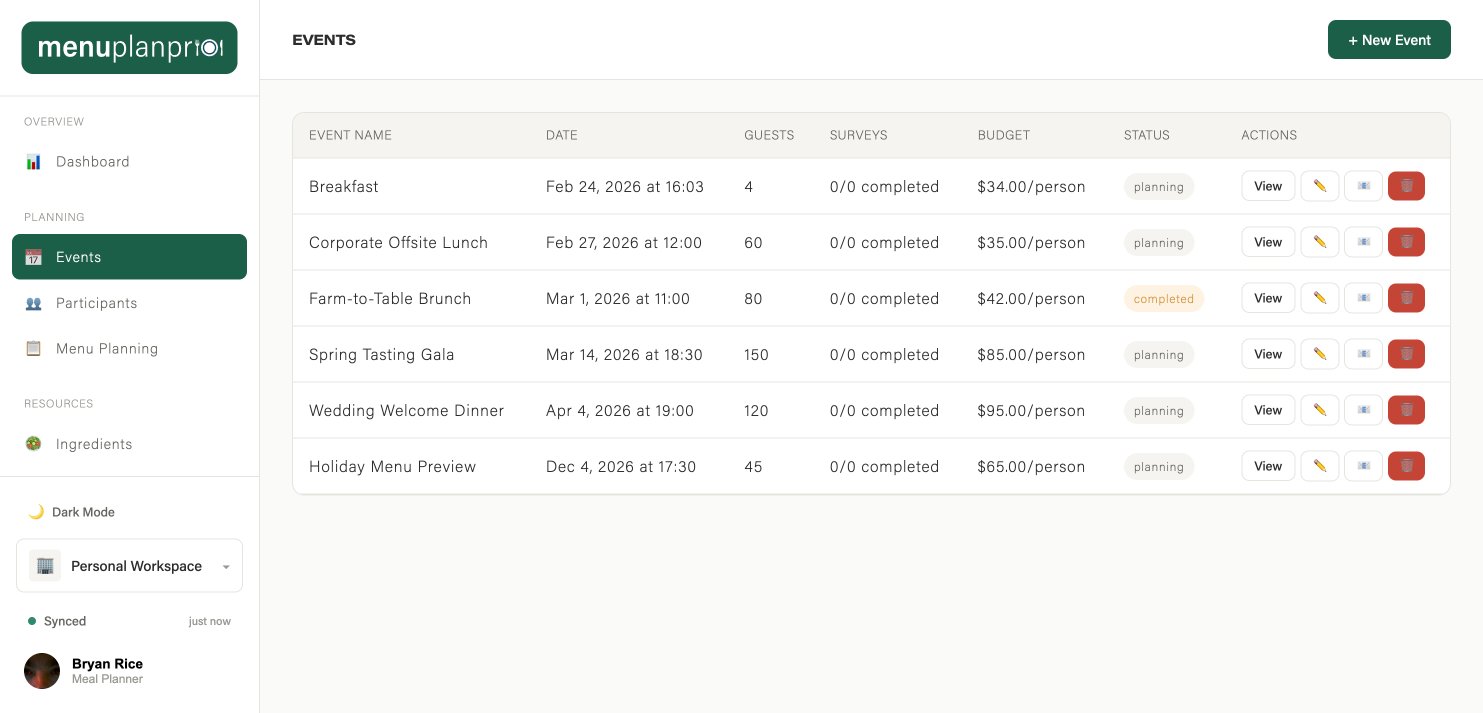Edit the Breakfast event with pencil icon
This screenshot has width=1483, height=713.
[x=1319, y=186]
